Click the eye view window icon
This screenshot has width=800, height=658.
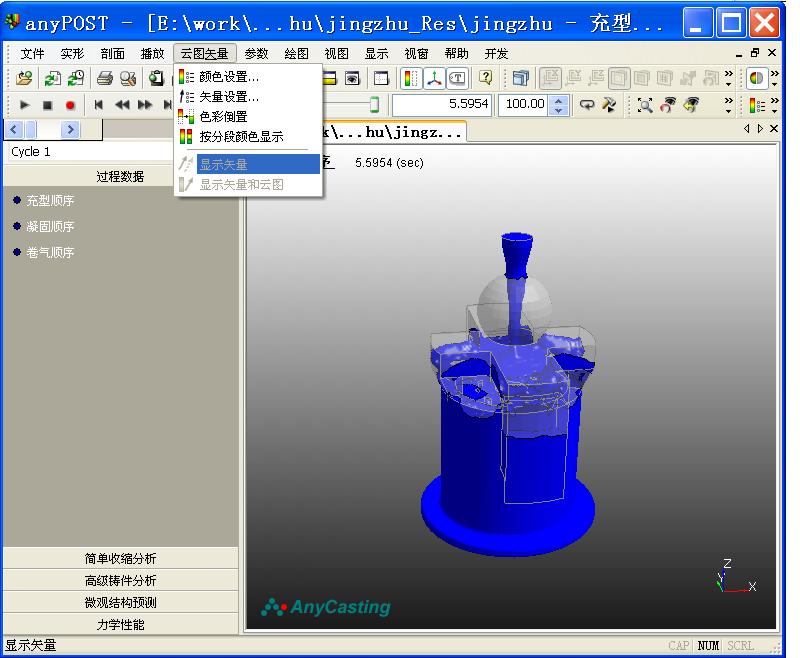(x=352, y=78)
